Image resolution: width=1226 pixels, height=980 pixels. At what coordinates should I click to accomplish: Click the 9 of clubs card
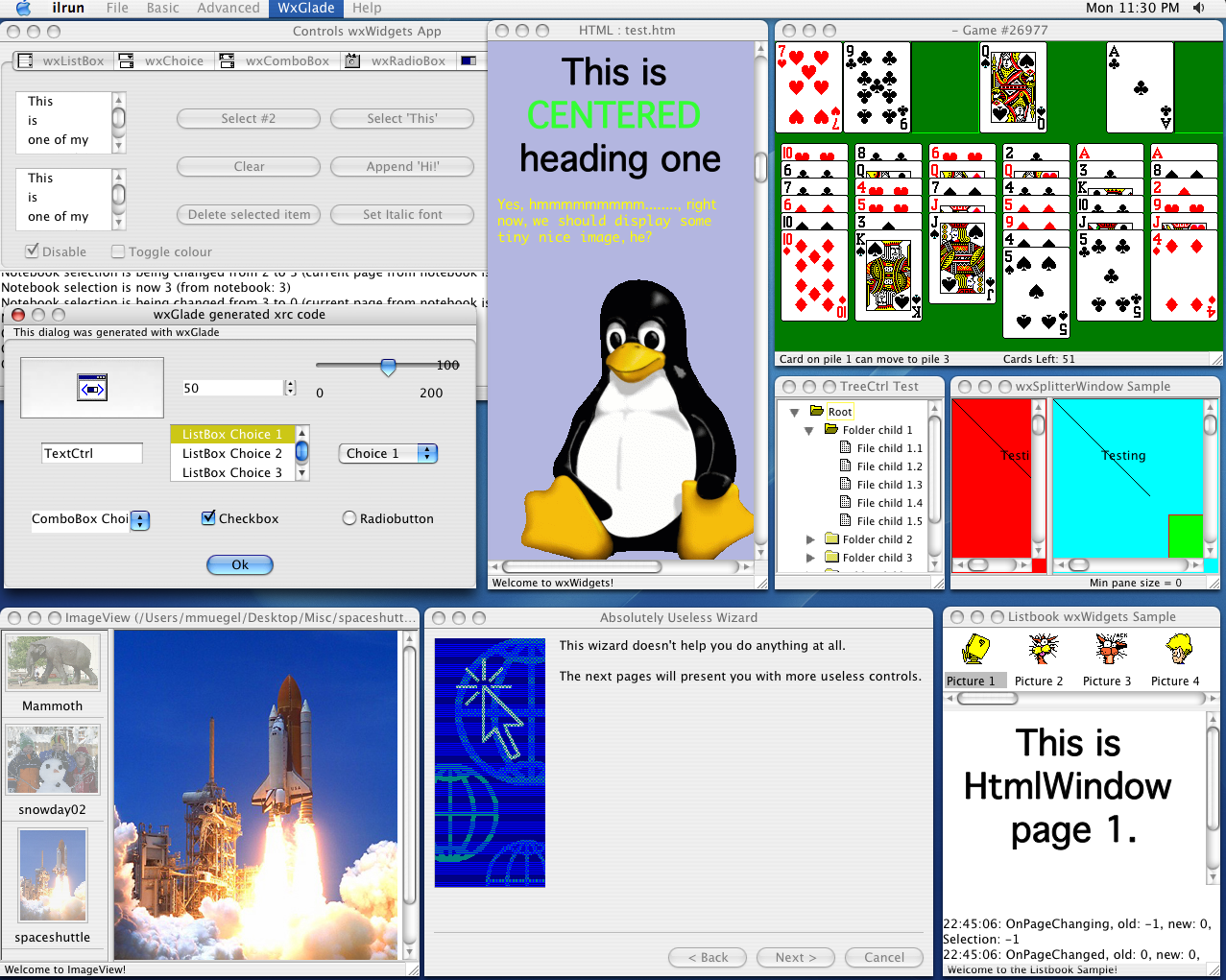click(x=877, y=87)
